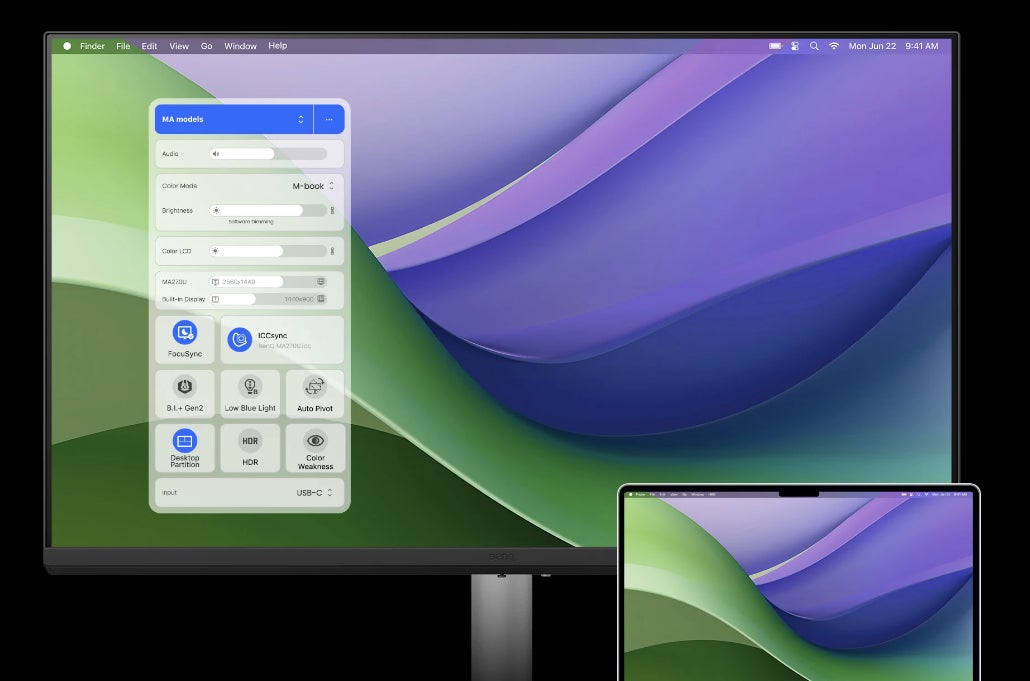Enable B.I.+ Gen2
The image size is (1030, 681).
tap(185, 393)
